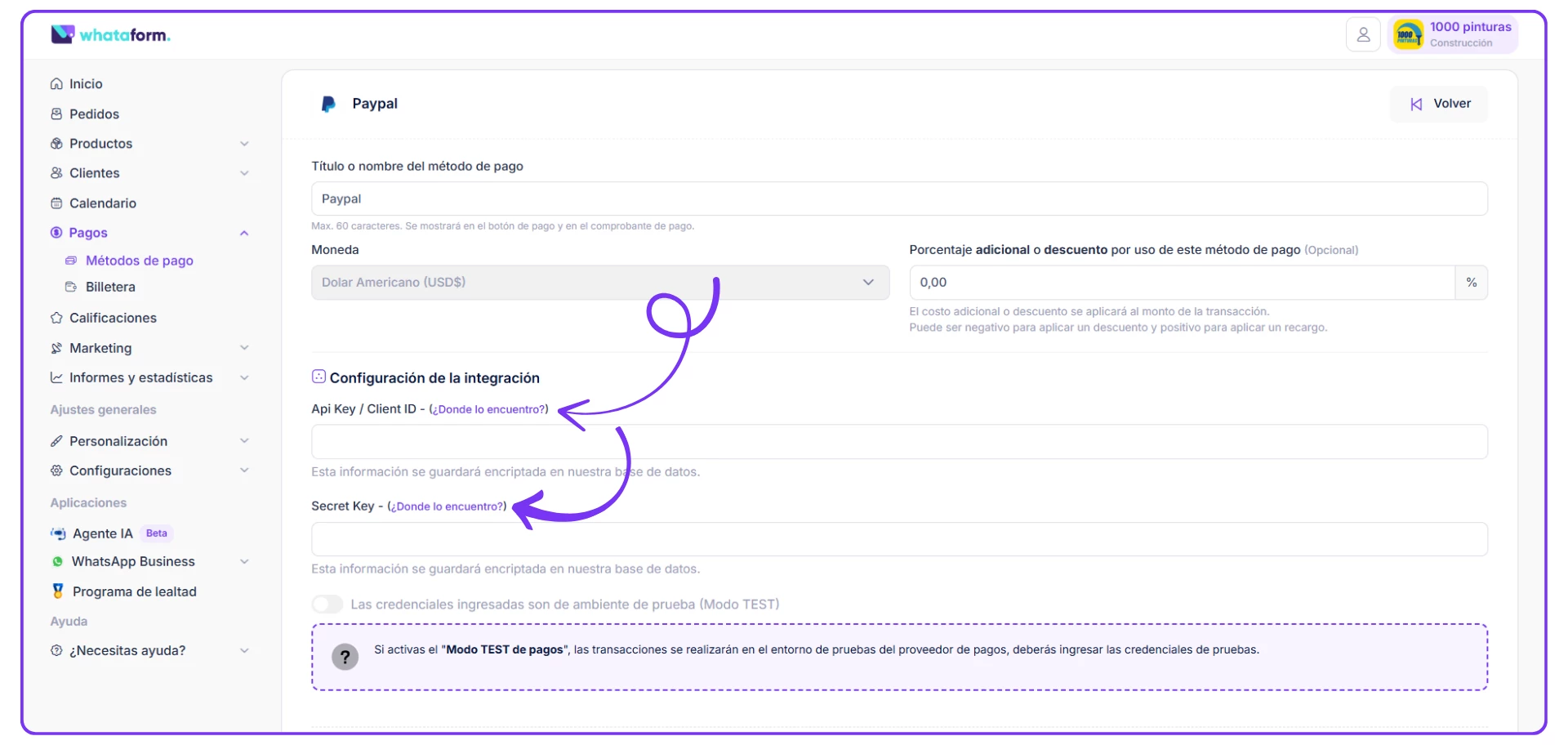Open Api Key '¿Donde lo encuentro?' link
Screen dimensions: 1568x745
click(x=488, y=409)
